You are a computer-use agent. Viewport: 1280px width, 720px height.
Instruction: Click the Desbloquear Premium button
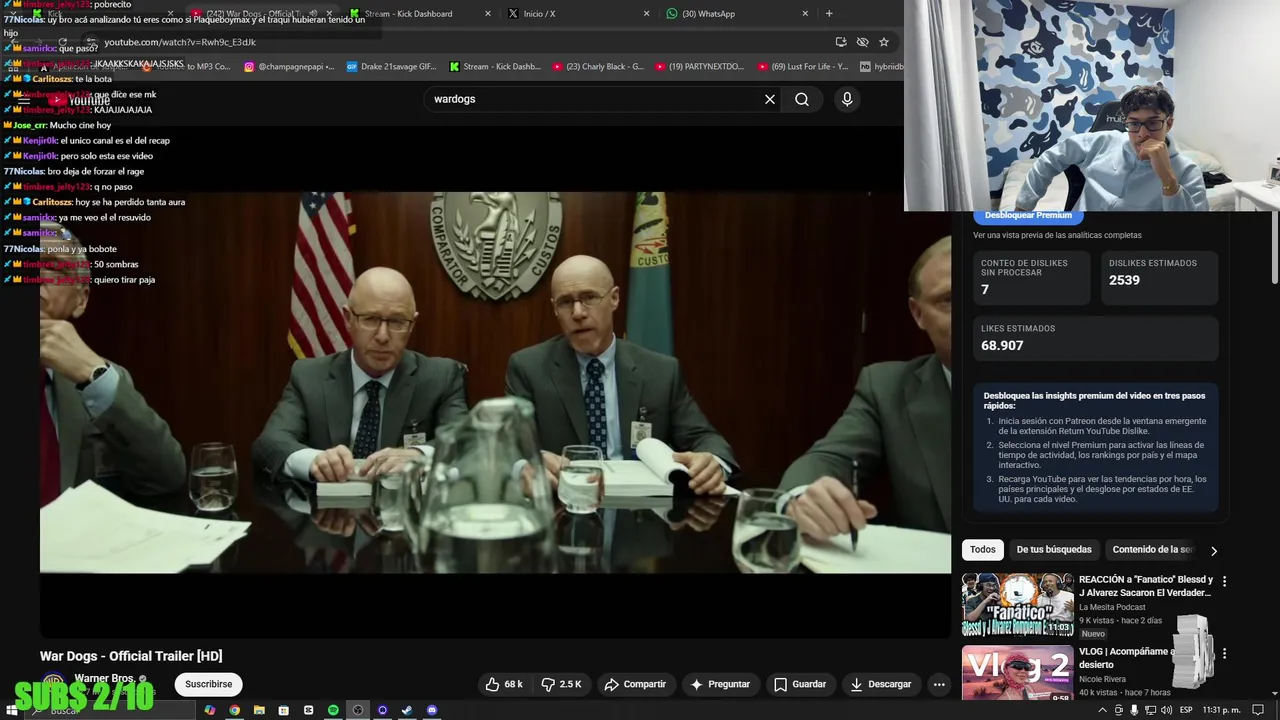1028,215
